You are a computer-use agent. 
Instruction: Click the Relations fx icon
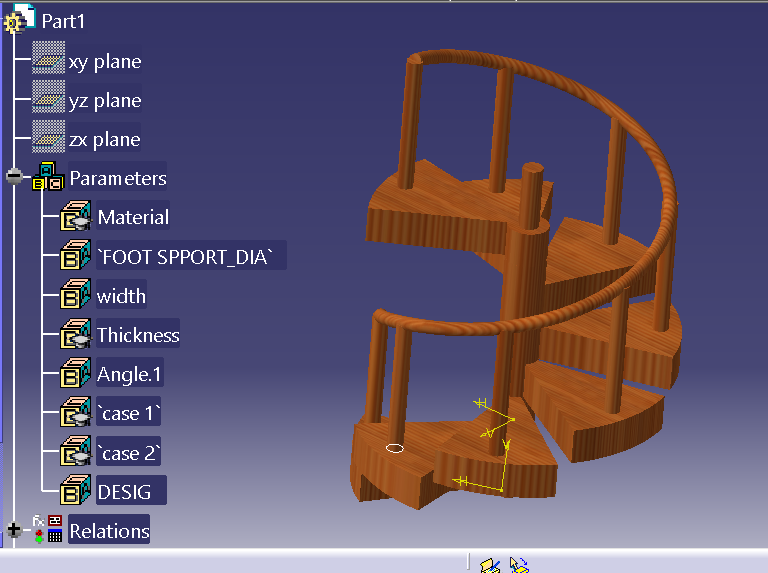(x=48, y=529)
